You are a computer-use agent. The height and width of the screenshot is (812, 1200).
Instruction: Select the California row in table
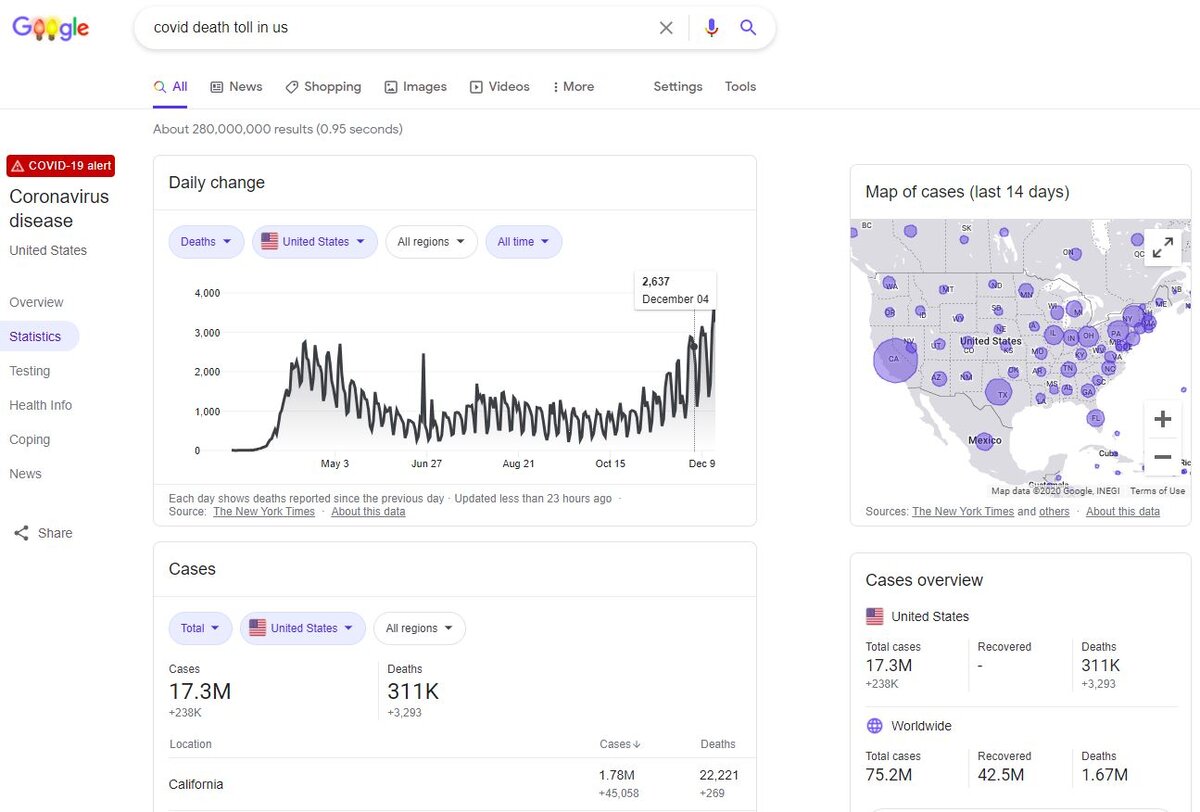pyautogui.click(x=454, y=784)
